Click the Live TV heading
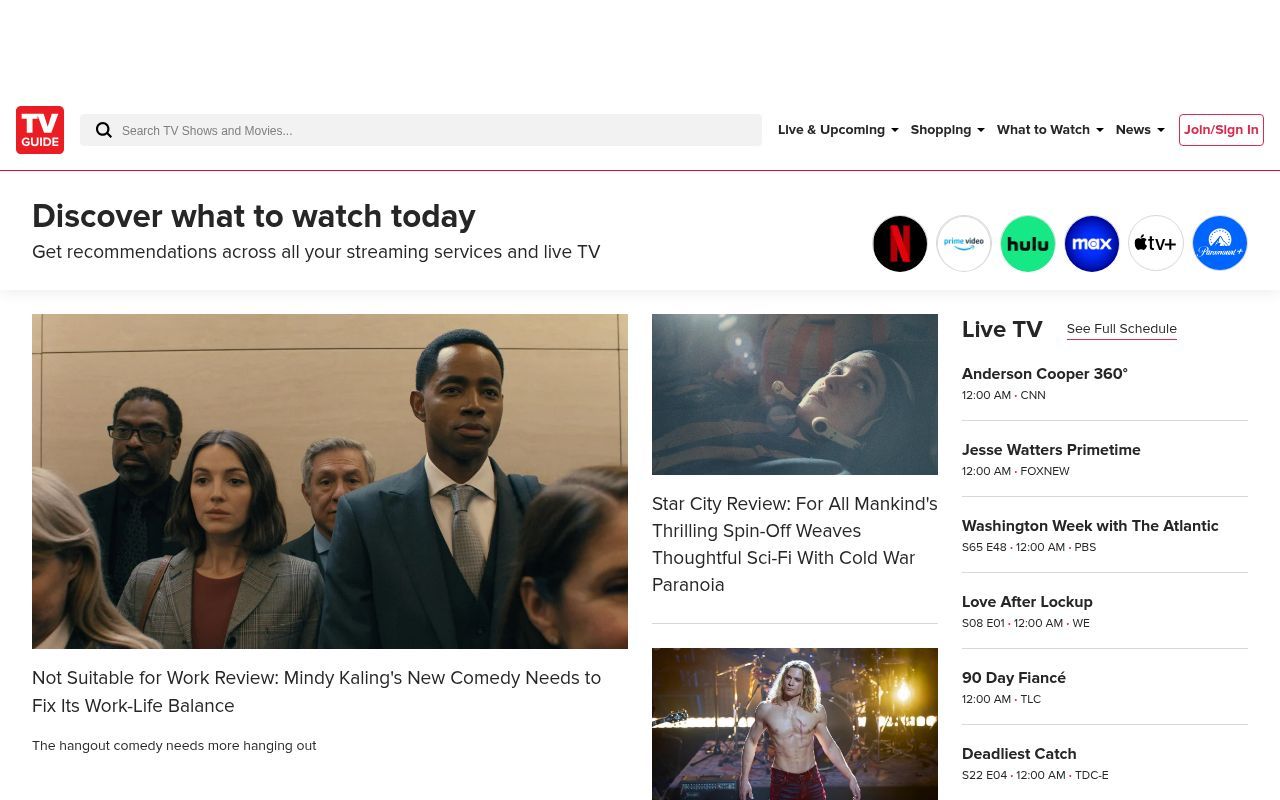 point(1002,329)
